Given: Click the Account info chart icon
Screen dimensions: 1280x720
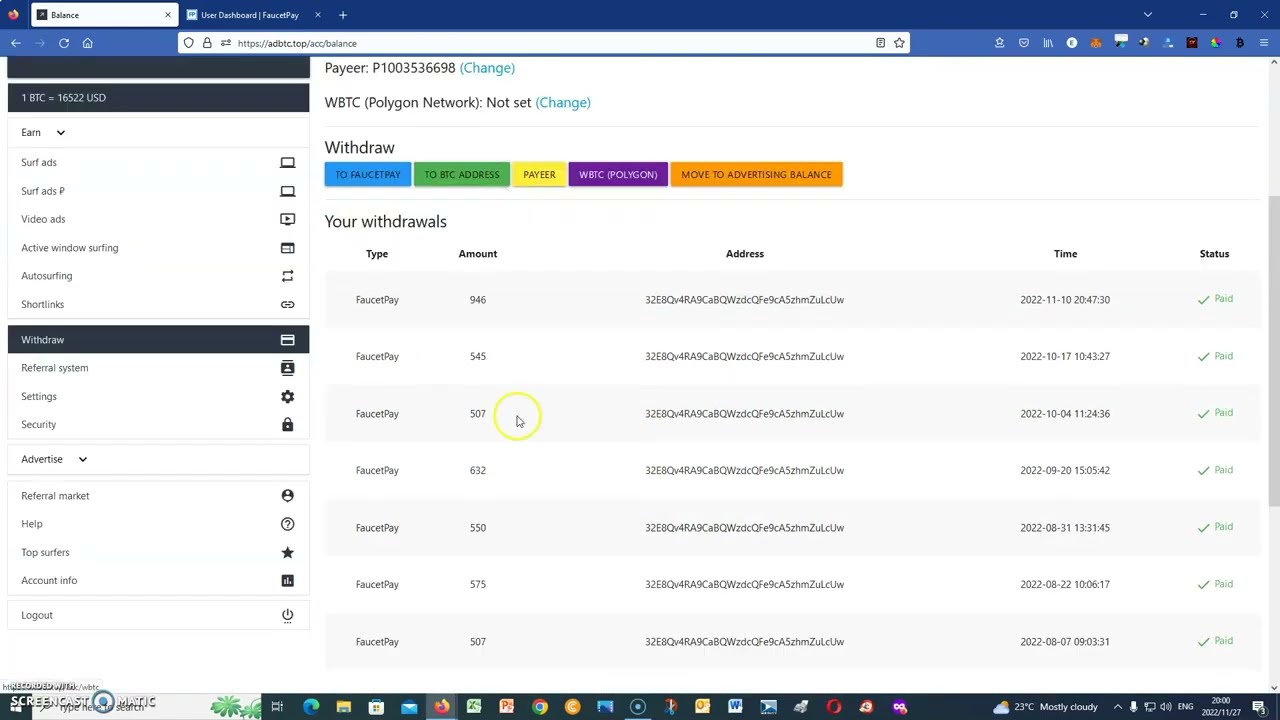Looking at the screenshot, I should coord(287,580).
